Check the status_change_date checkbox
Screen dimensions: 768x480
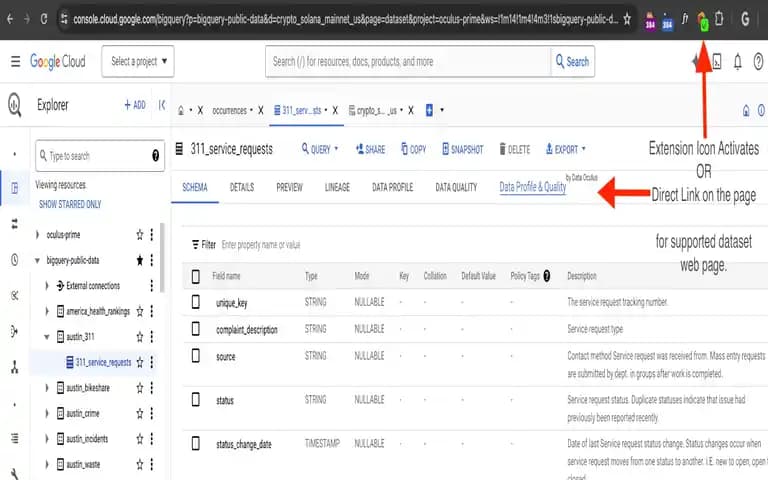pos(195,444)
